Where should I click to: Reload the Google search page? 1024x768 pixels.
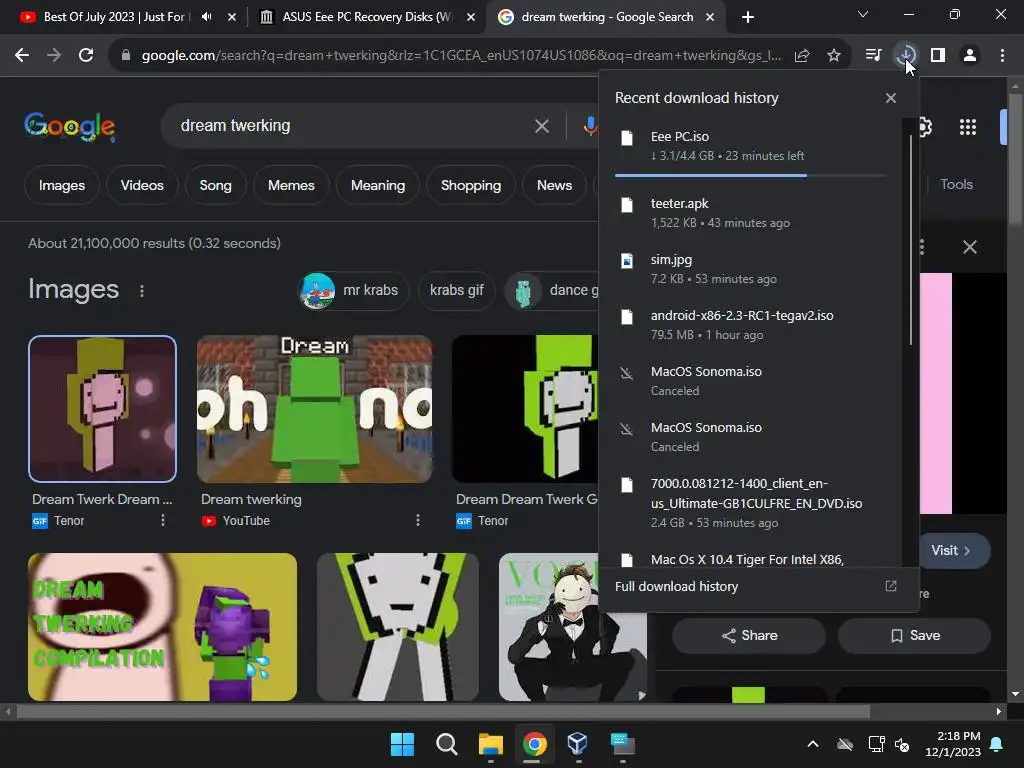[x=86, y=56]
